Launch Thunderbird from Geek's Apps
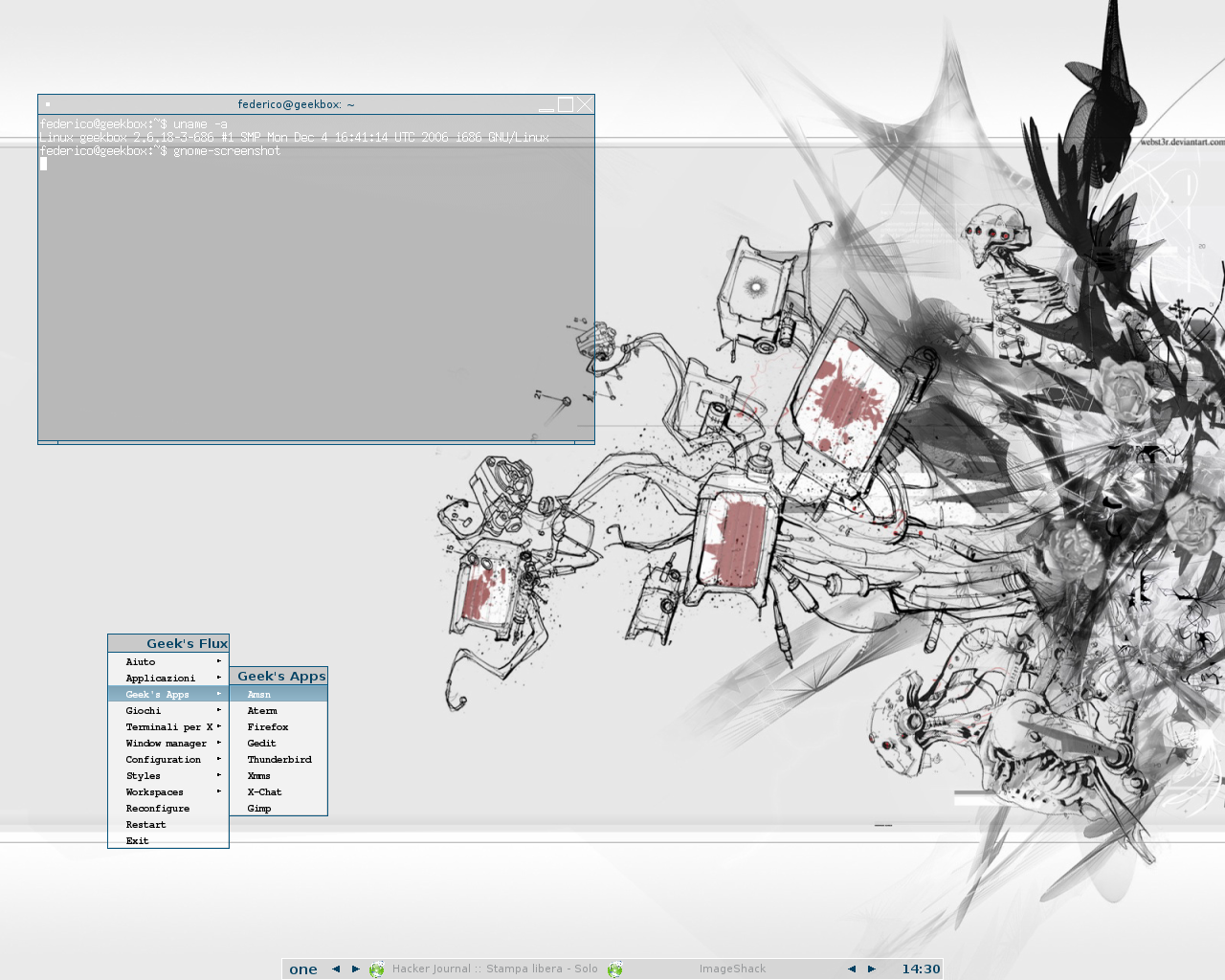This screenshot has height=980, width=1225. point(278,759)
